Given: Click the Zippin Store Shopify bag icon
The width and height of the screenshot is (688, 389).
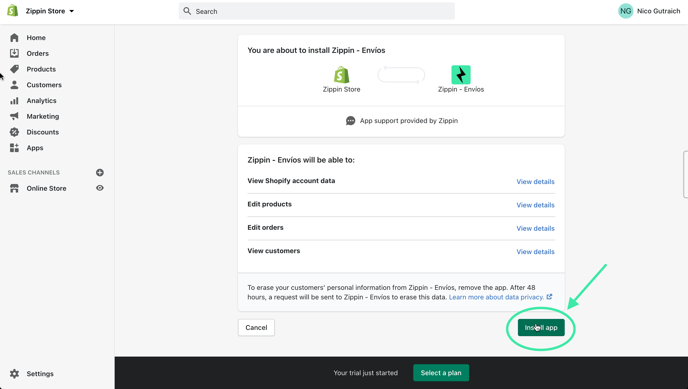Looking at the screenshot, I should (341, 75).
